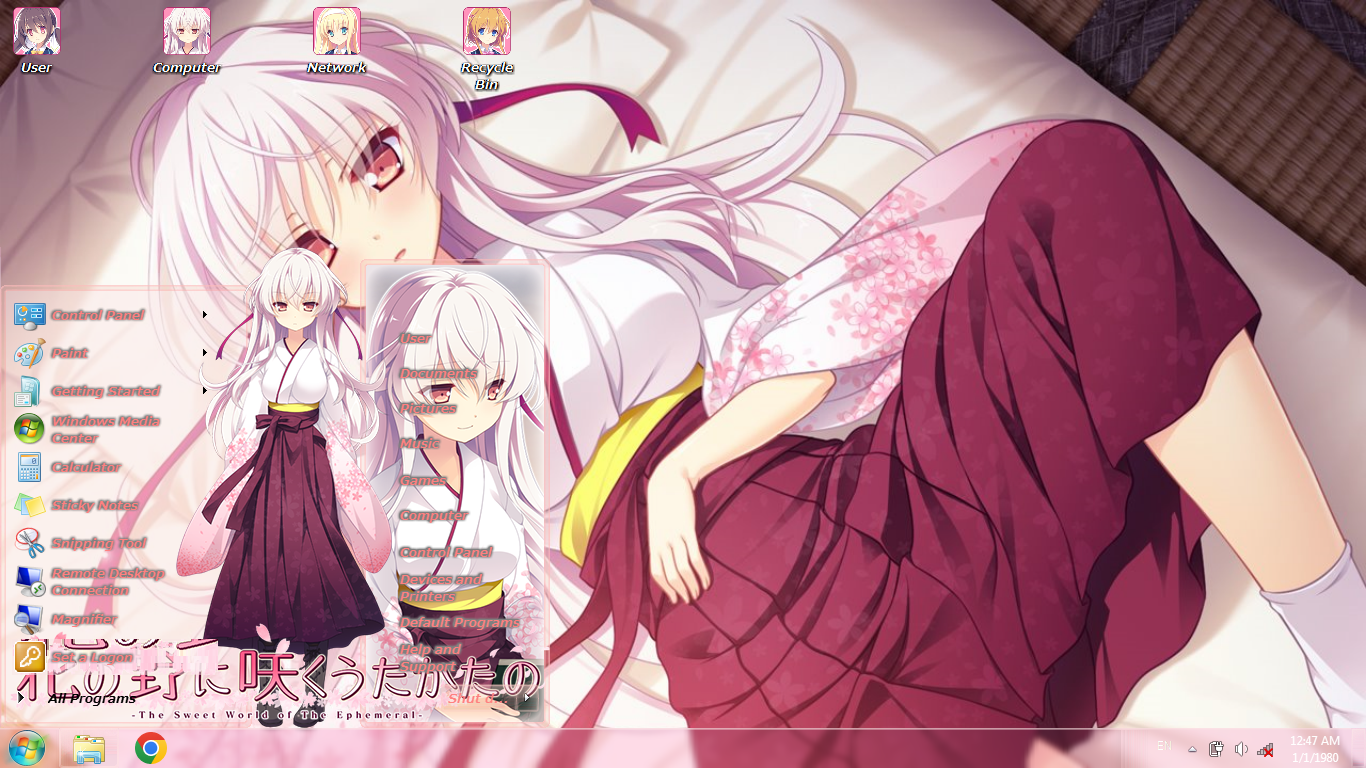Click the Windows Start orb
The image size is (1366, 768).
coord(26,748)
